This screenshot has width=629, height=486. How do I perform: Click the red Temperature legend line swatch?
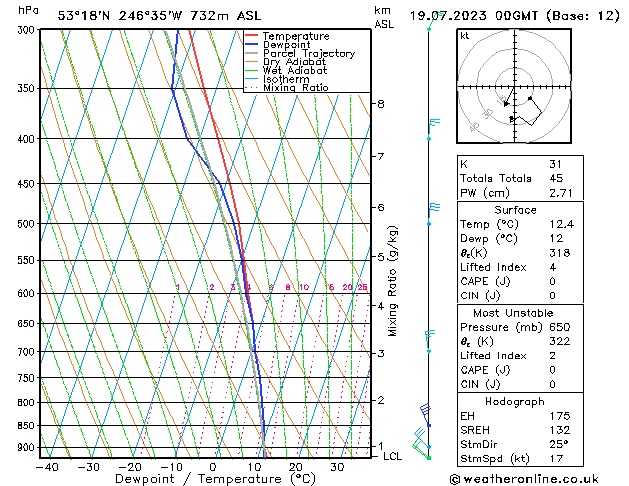(252, 36)
